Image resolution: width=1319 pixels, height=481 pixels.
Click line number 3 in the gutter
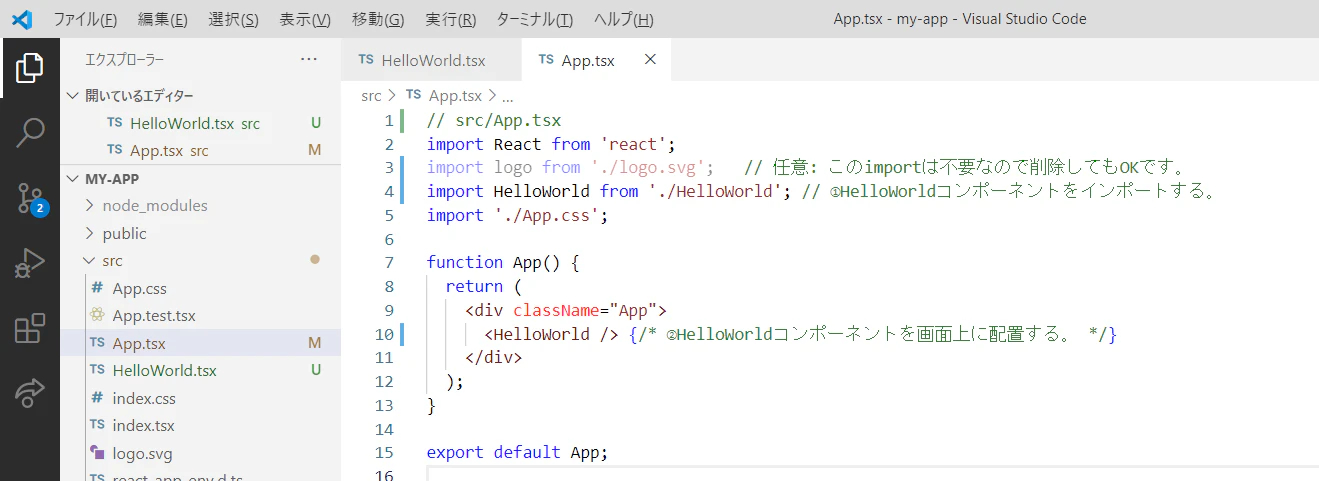click(x=389, y=167)
